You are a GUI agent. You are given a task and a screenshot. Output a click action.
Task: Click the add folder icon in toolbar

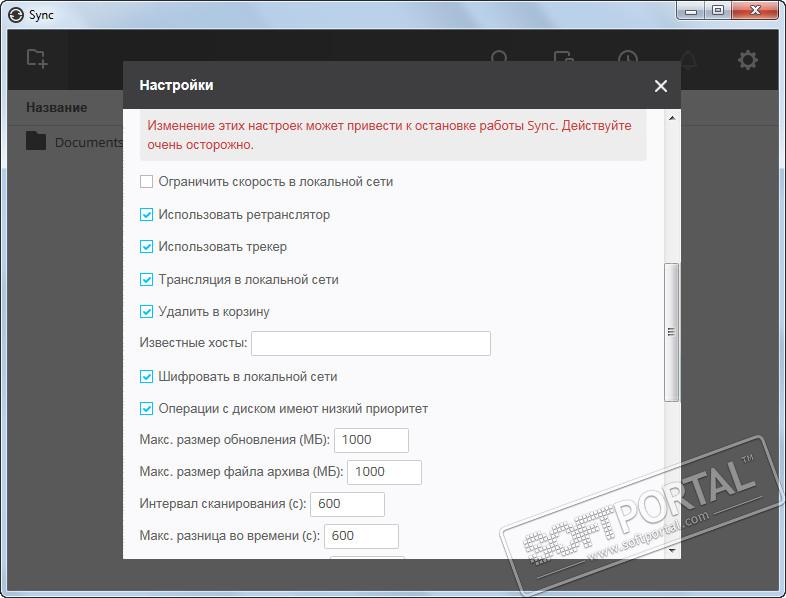point(37,59)
